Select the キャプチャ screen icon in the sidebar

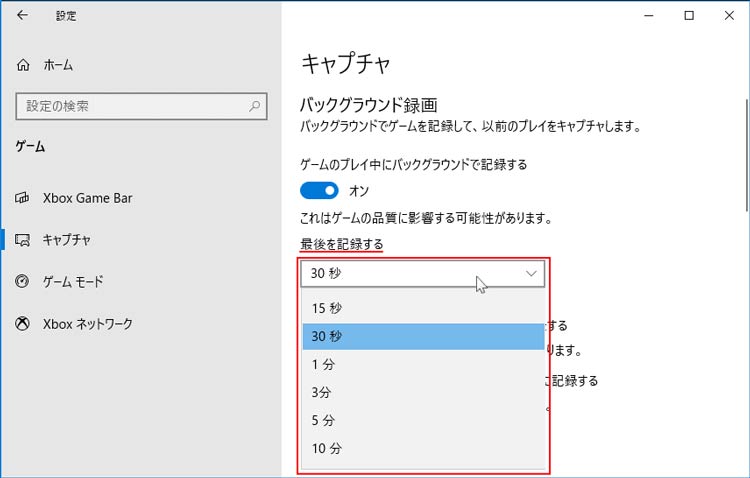(22, 239)
